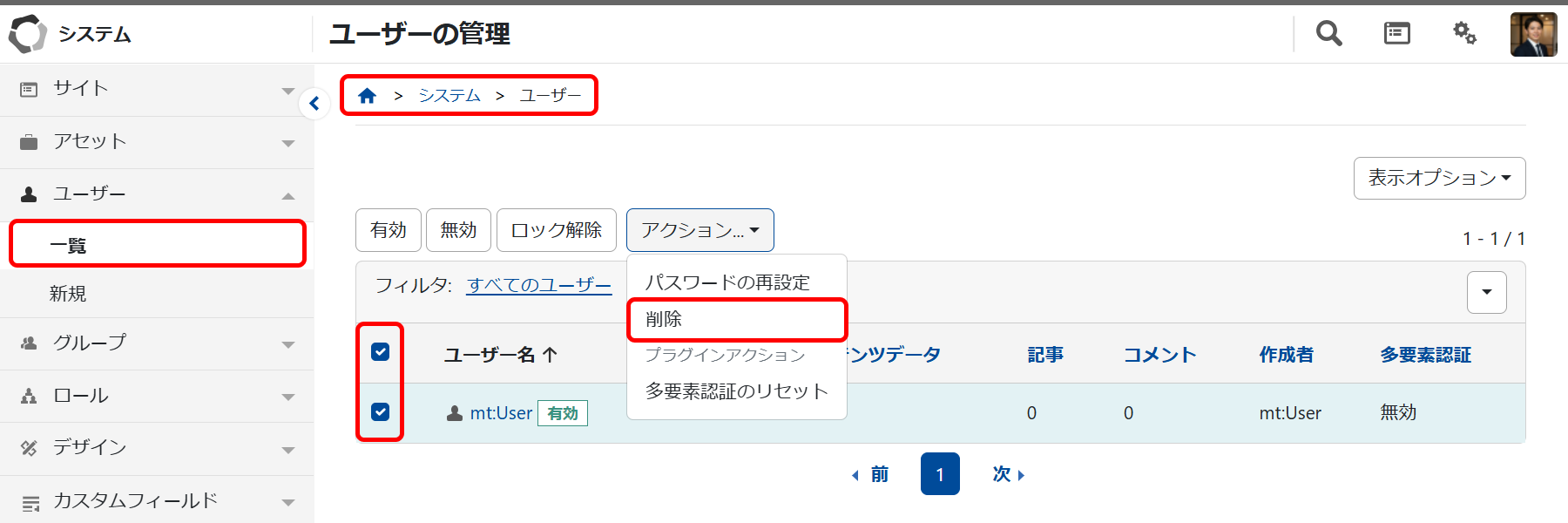Uncheck the mt:User row checkbox
1568x523 pixels.
click(381, 412)
